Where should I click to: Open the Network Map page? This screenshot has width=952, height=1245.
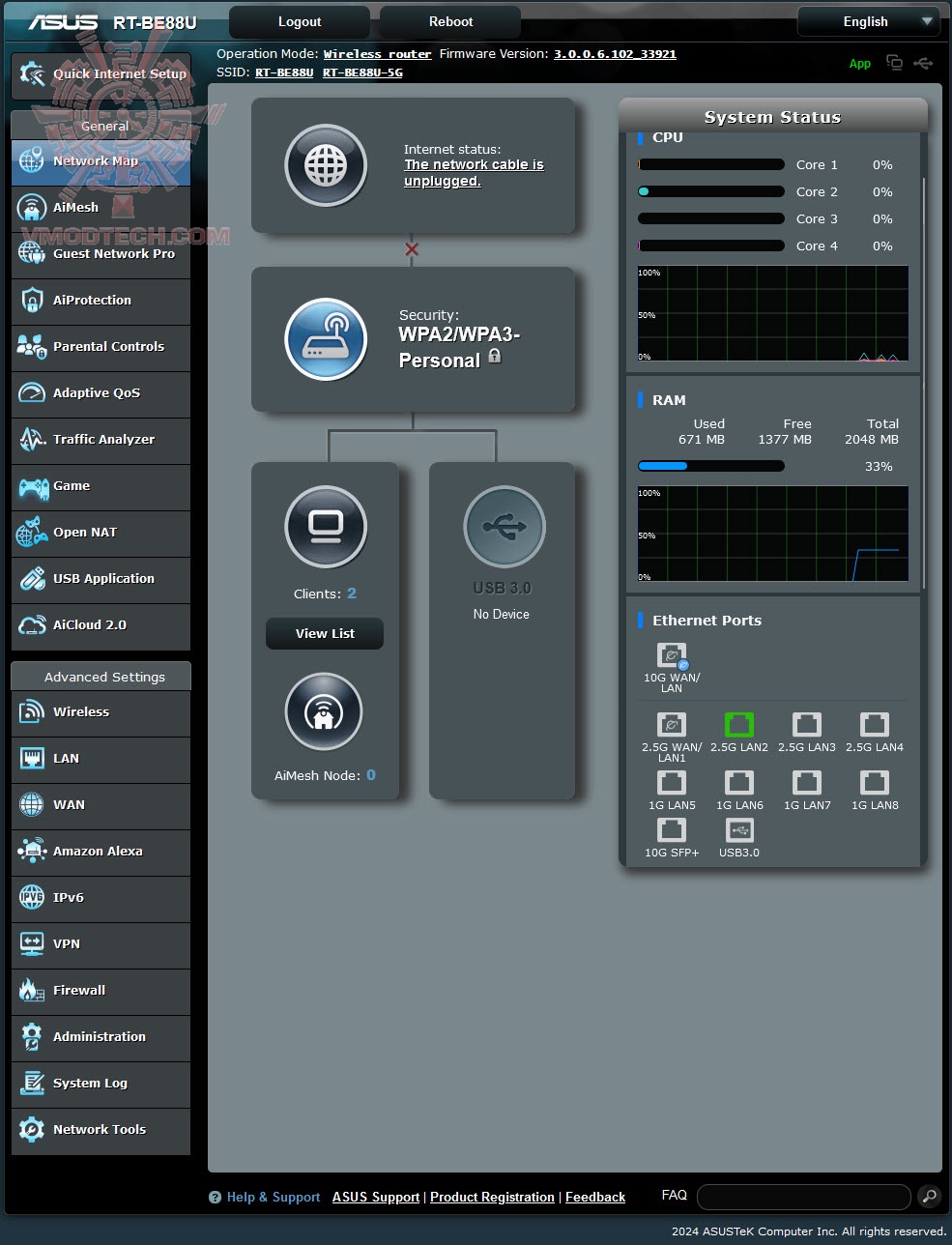point(101,161)
